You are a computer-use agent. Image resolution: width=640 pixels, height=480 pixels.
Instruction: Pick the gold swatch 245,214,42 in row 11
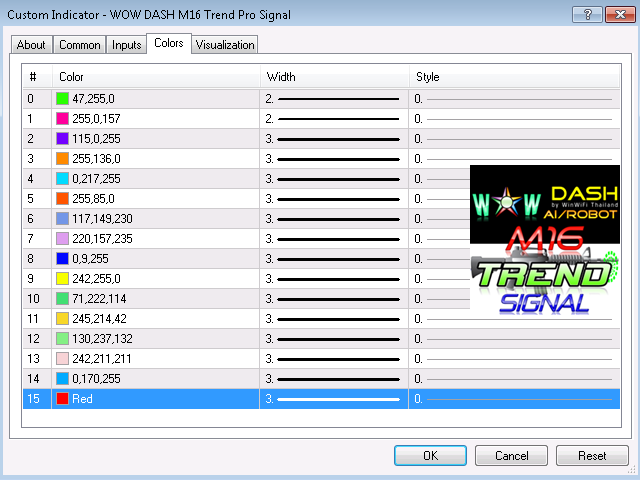tap(62, 319)
